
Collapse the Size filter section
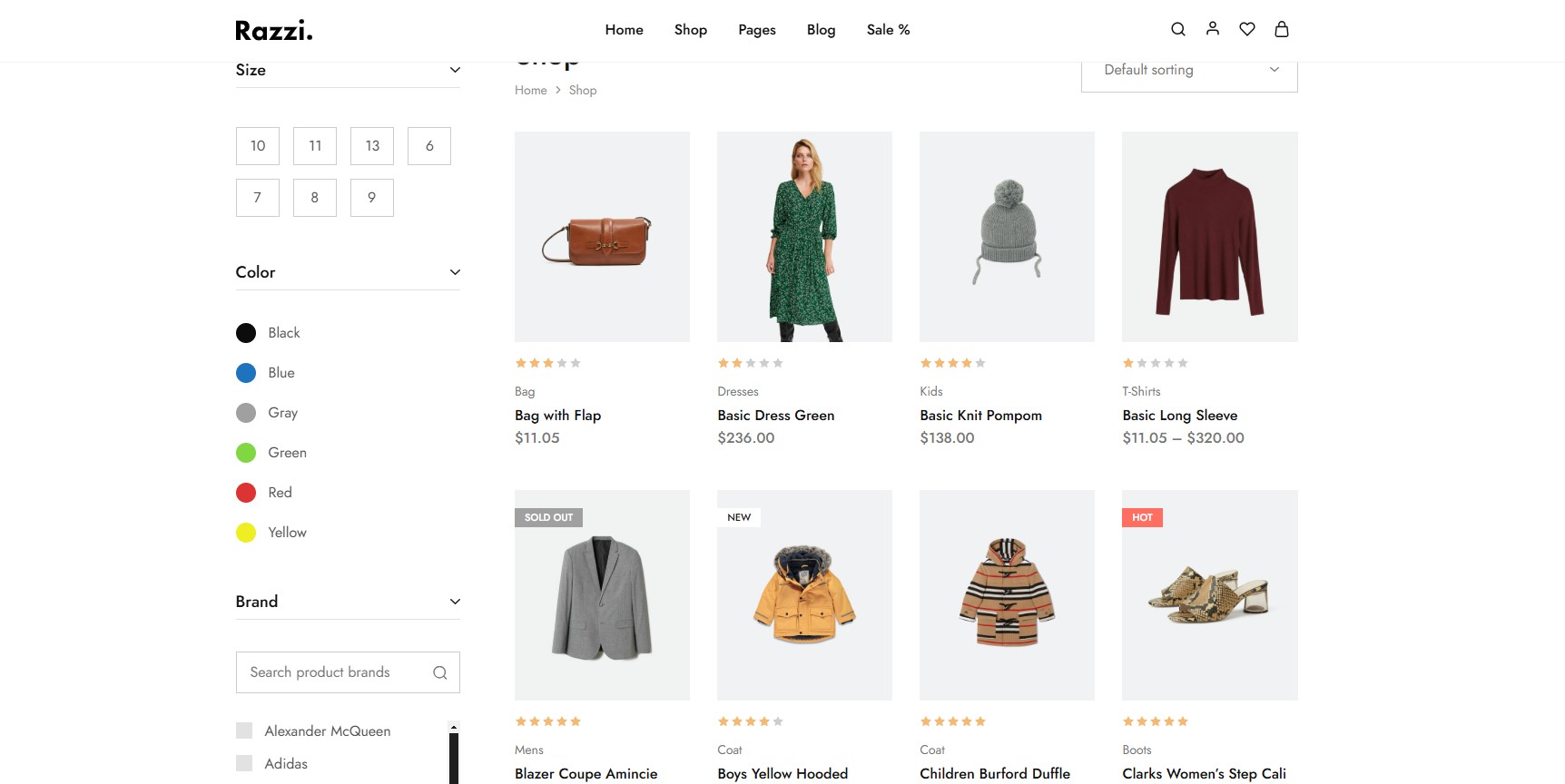455,70
